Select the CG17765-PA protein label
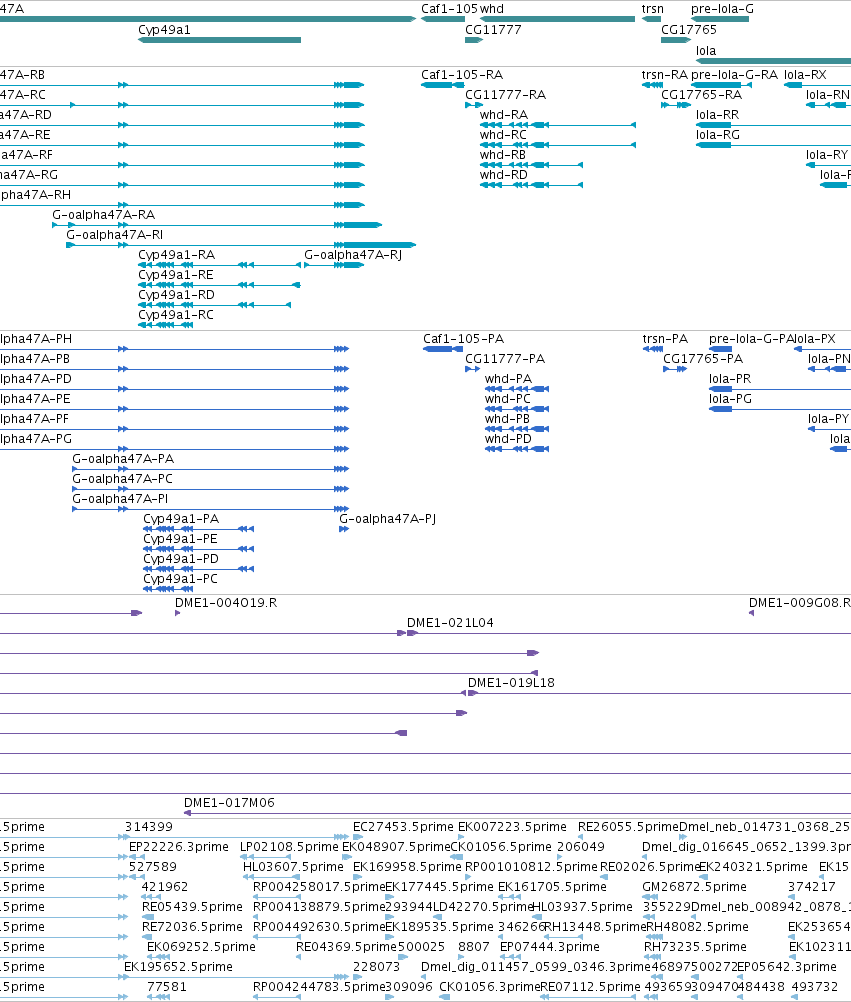Image resolution: width=851 pixels, height=1002 pixels. coord(703,358)
